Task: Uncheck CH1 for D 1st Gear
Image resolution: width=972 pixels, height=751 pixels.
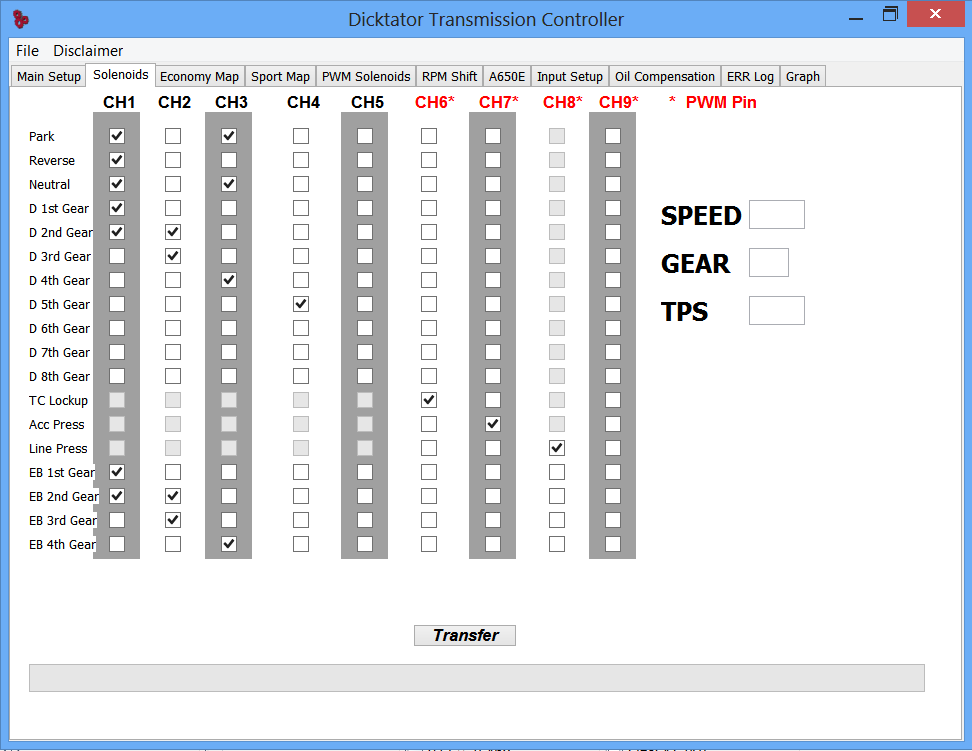Action: (x=117, y=208)
